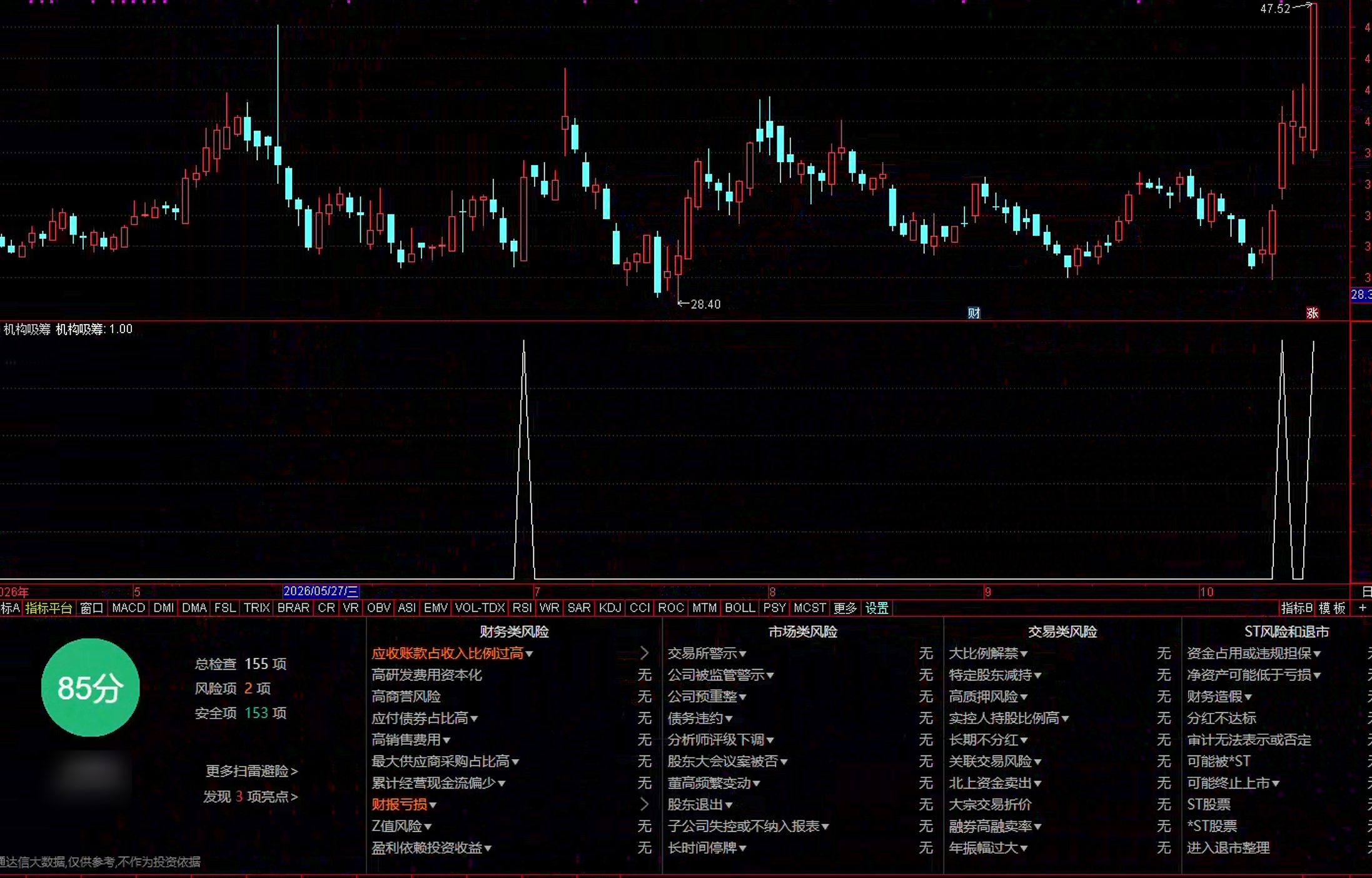
Task: Select the SAR indicator tab
Action: [579, 608]
